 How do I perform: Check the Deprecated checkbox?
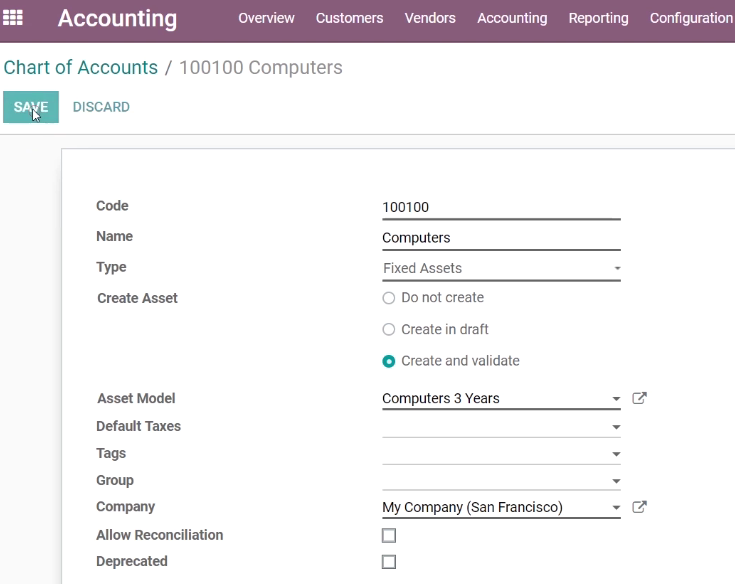click(x=389, y=562)
